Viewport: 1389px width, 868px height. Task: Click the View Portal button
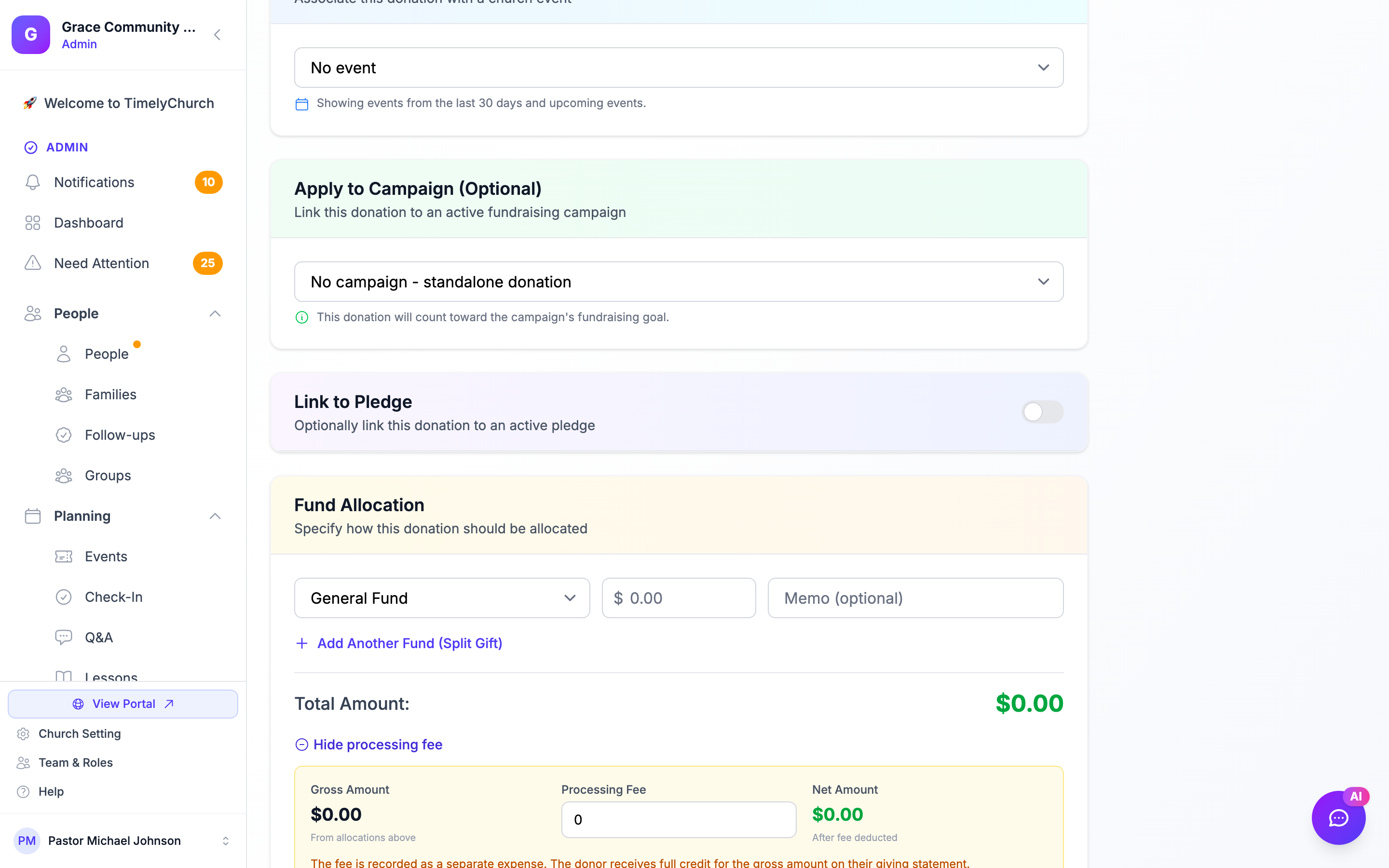coord(123,704)
